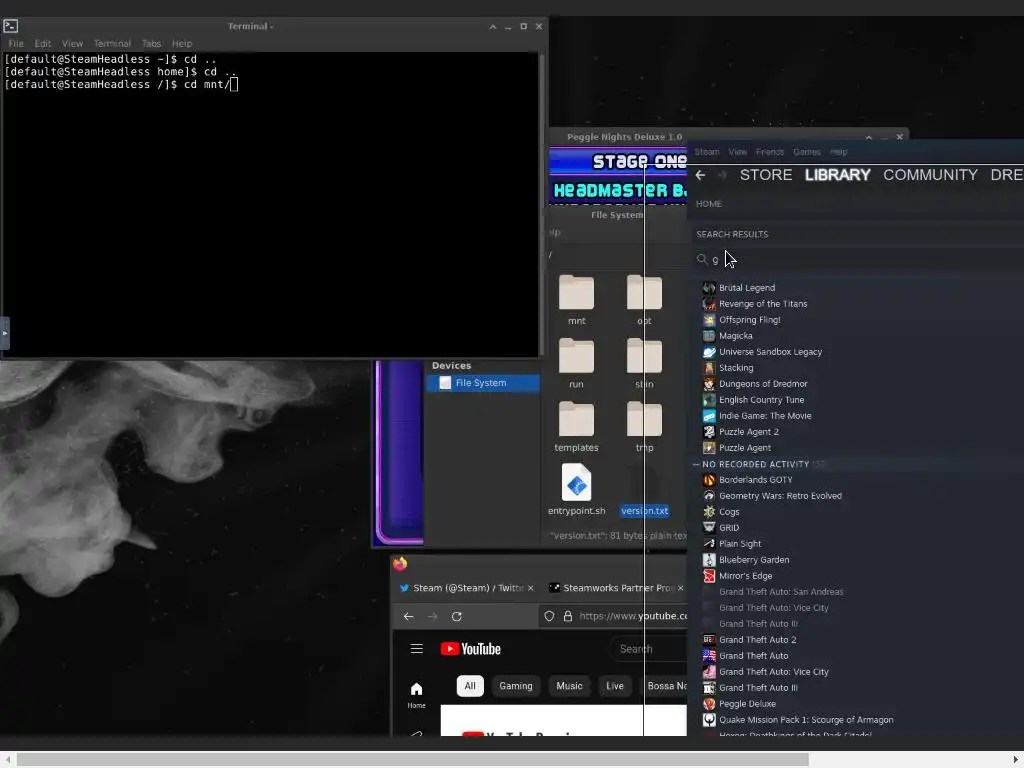Open the Edit menu in Terminal

coord(42,44)
